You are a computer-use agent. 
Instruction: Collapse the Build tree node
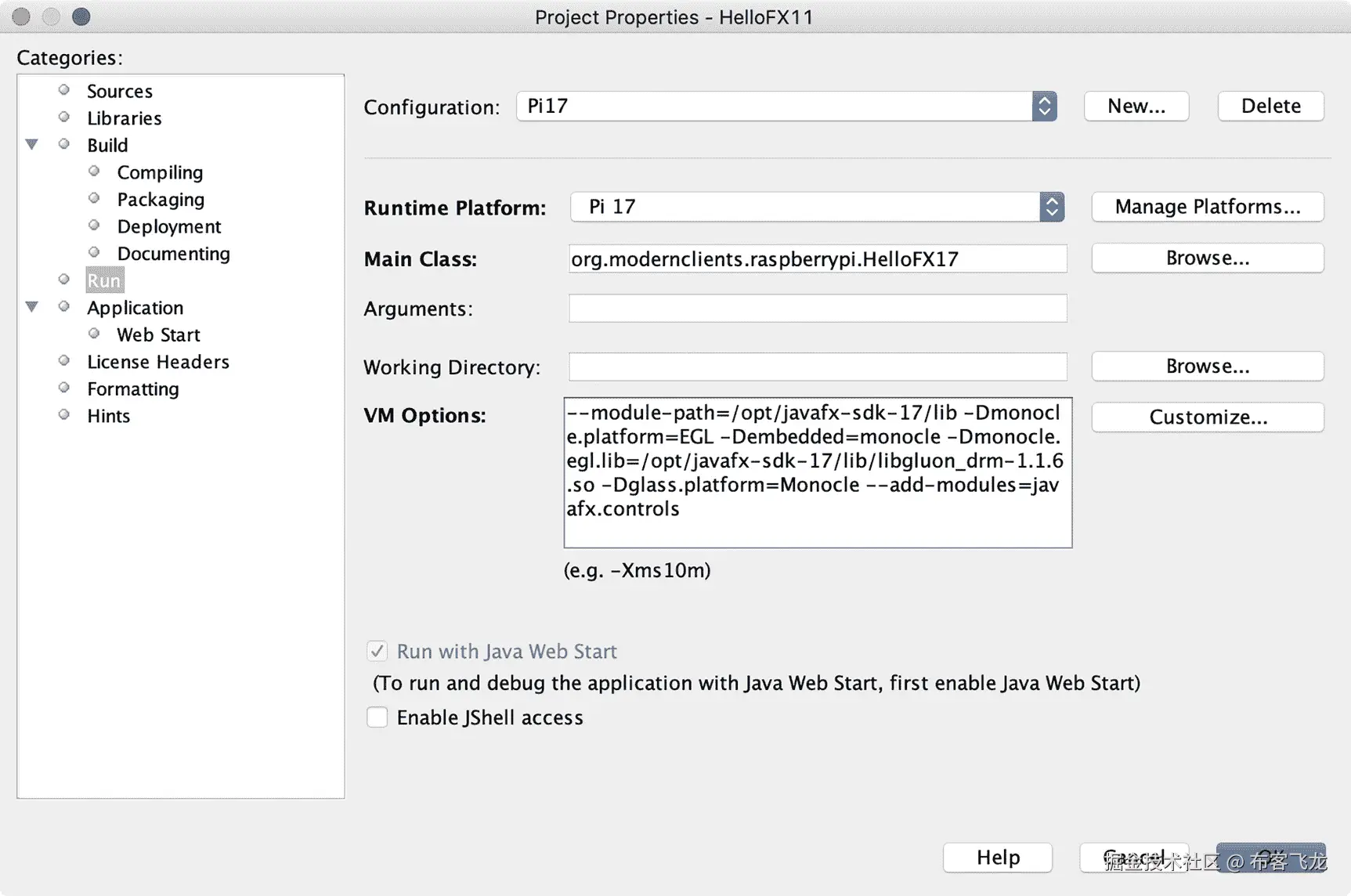32,144
